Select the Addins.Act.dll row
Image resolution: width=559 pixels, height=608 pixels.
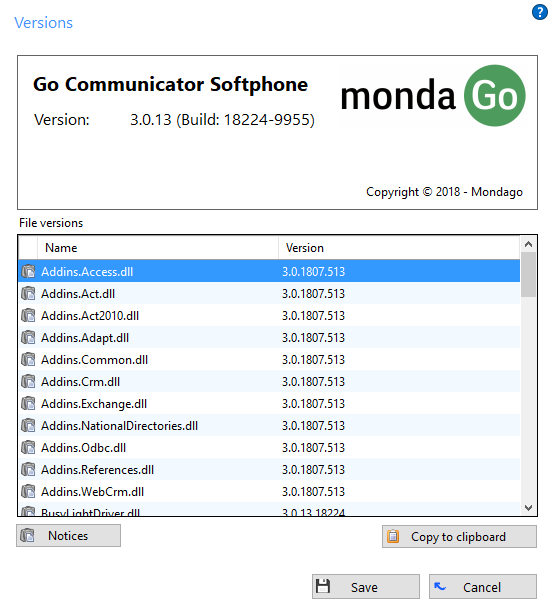(x=269, y=294)
